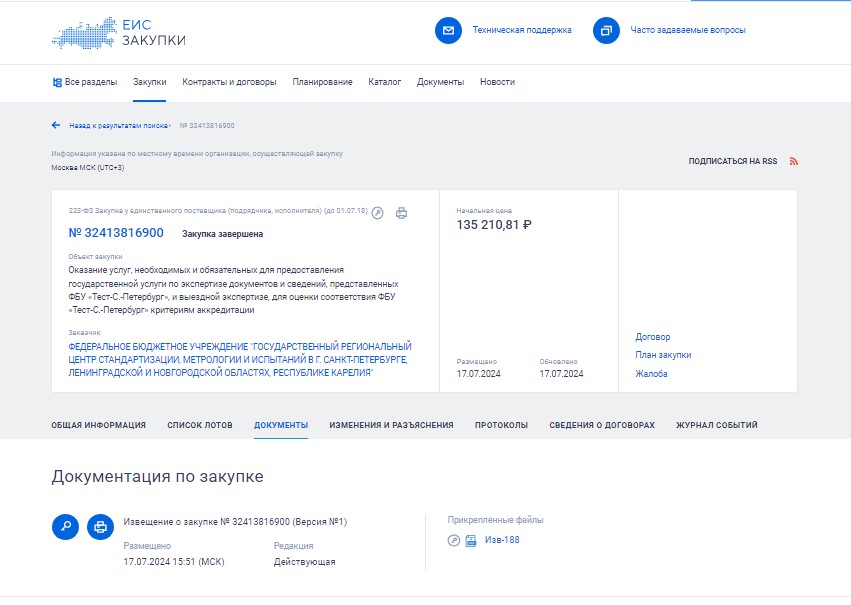Select Планирование in the top menu
The width and height of the screenshot is (851, 605).
click(x=321, y=80)
